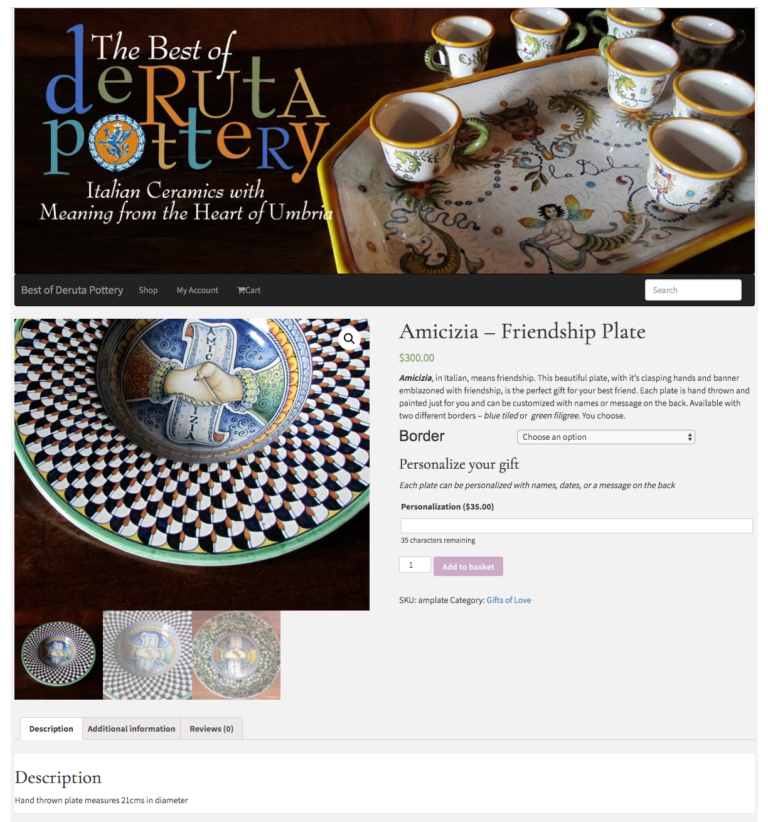Select the first plate thumbnail on dark background
This screenshot has height=822, width=768.
[x=59, y=655]
